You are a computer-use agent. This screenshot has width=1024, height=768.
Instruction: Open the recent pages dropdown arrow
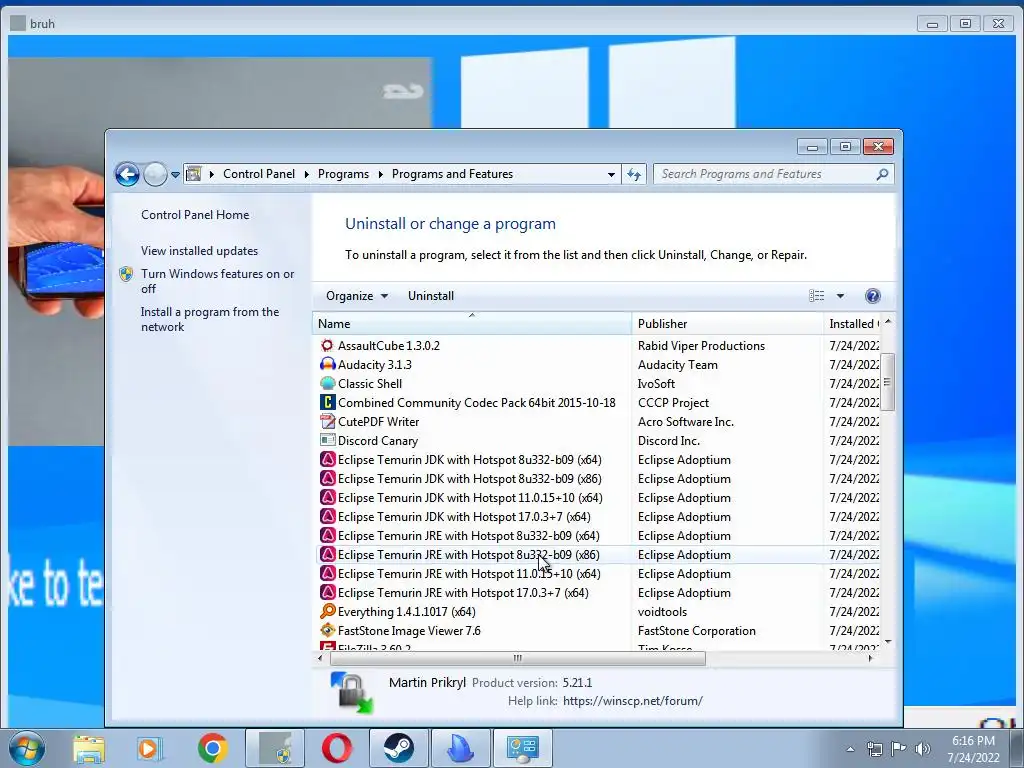[175, 174]
